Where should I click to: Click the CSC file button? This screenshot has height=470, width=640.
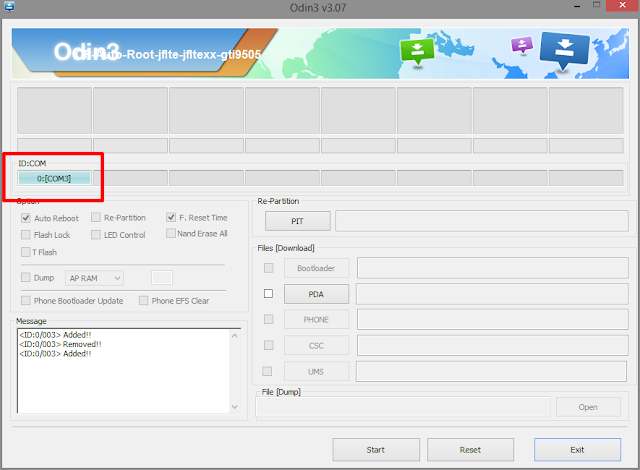click(316, 346)
